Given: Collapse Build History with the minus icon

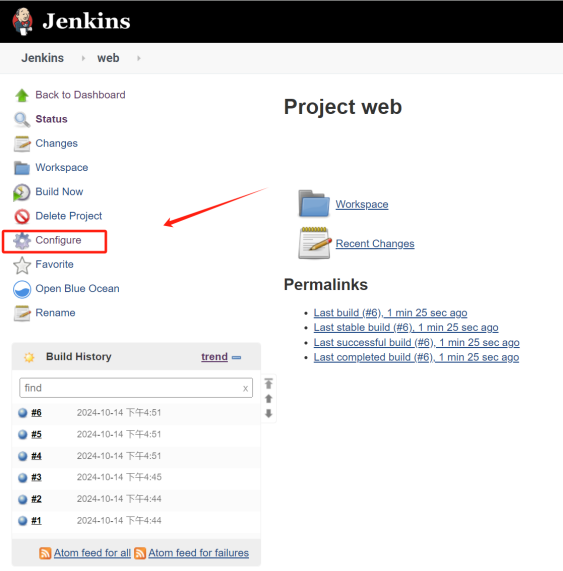Looking at the screenshot, I should [236, 357].
